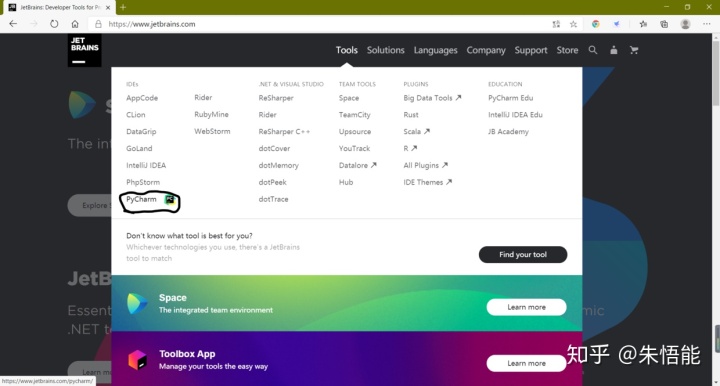Open the Support menu

pyautogui.click(x=531, y=50)
